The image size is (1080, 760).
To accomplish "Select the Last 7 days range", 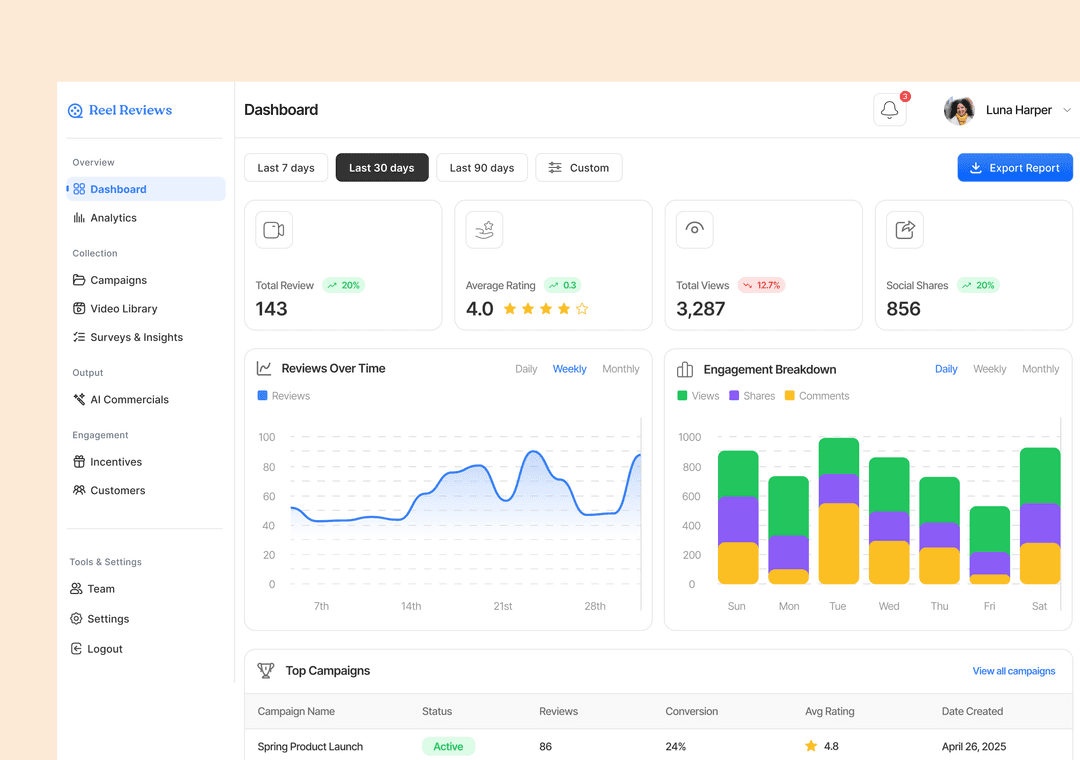I will coord(286,167).
